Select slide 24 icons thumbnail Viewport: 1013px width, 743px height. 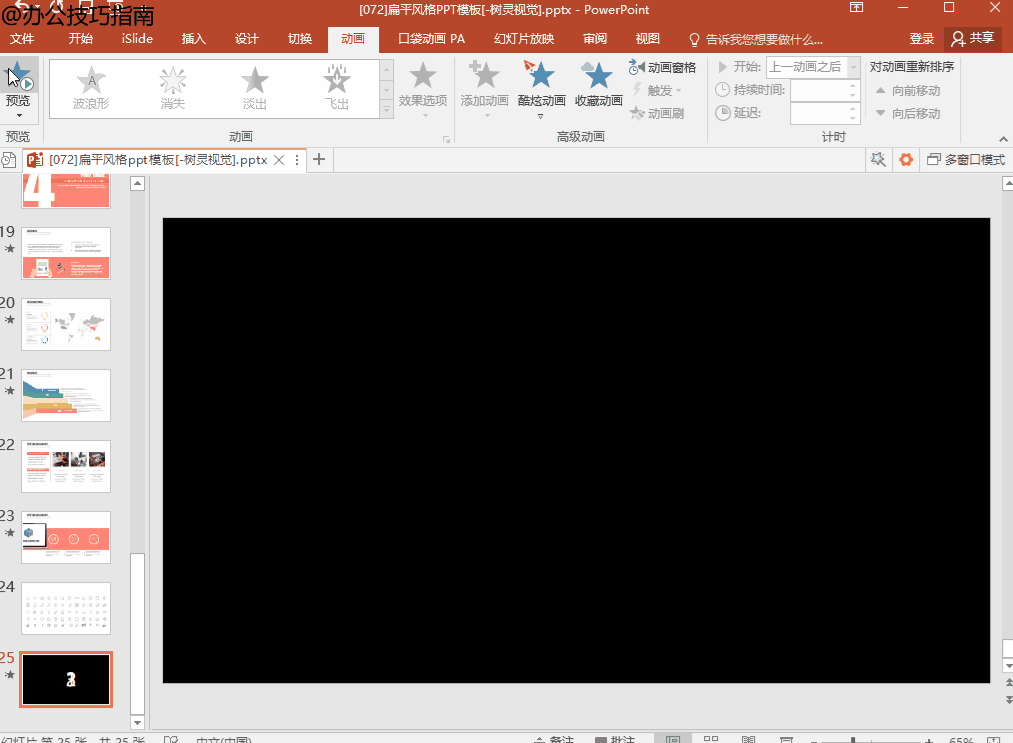[66, 609]
